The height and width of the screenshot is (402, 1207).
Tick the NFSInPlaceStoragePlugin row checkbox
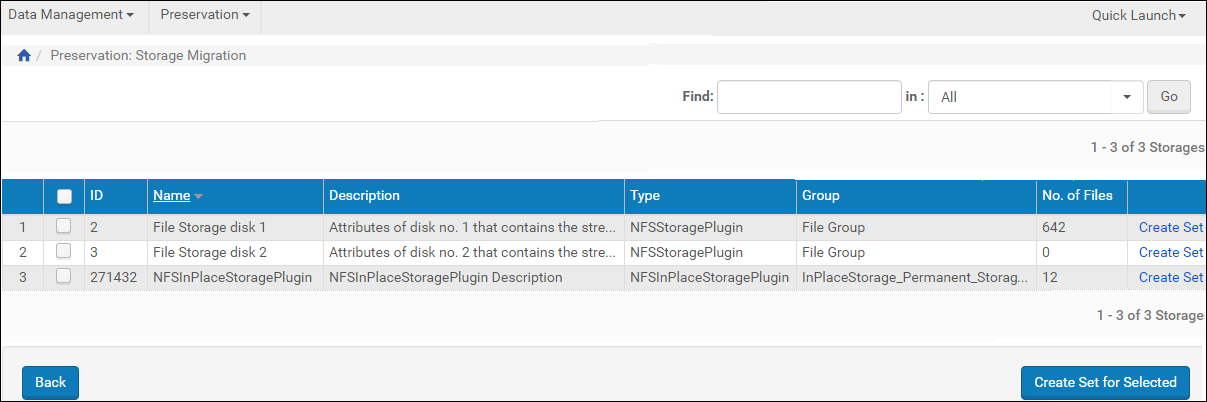click(x=64, y=277)
